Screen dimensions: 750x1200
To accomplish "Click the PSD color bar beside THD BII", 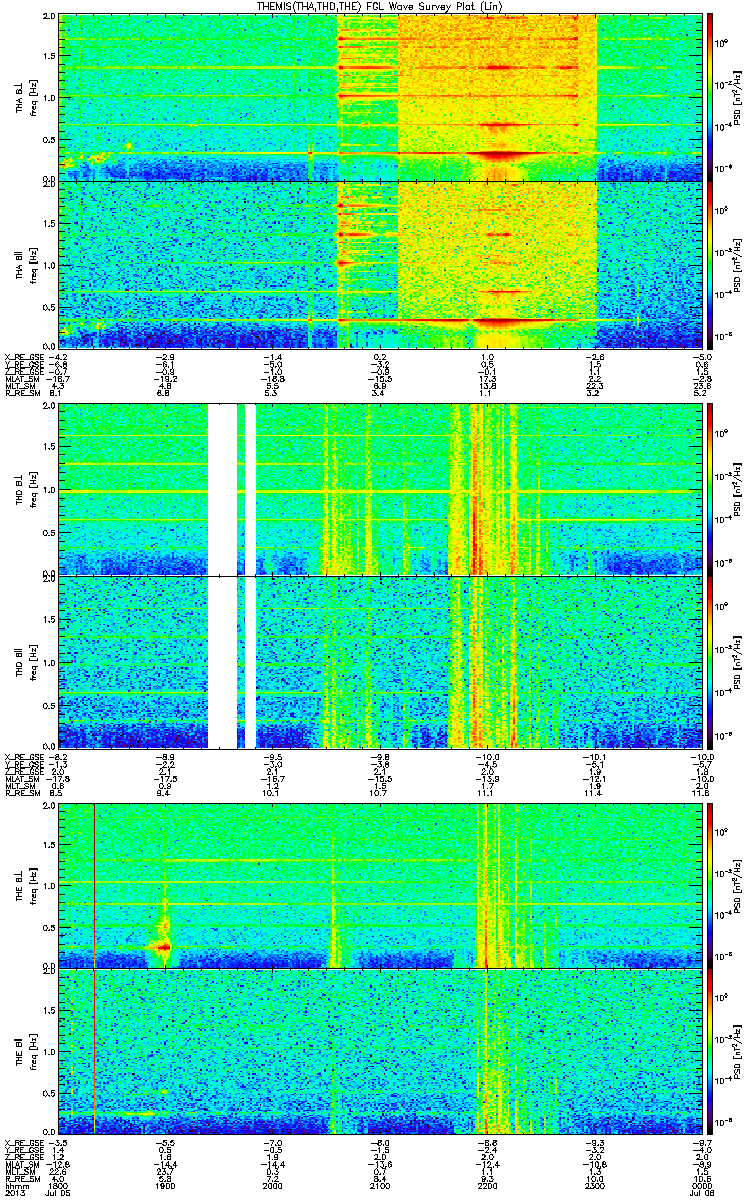I will point(711,662).
